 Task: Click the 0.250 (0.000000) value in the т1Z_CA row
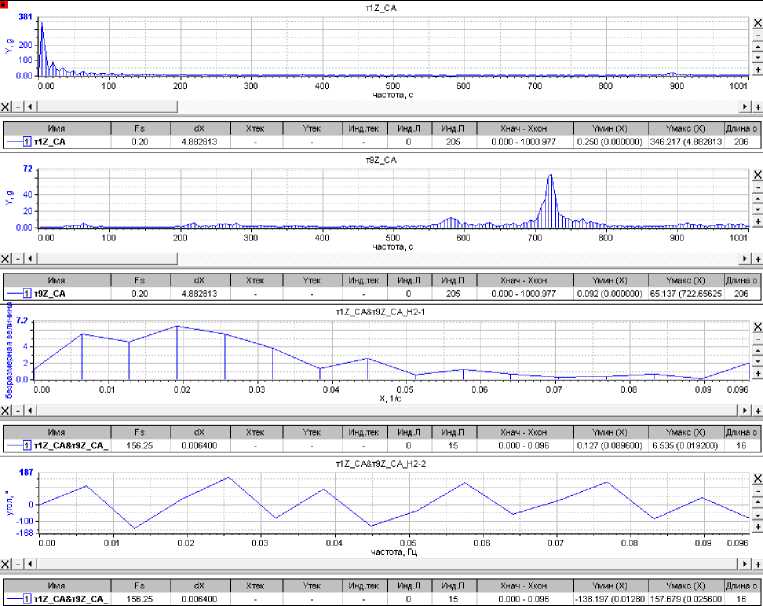pos(610,142)
